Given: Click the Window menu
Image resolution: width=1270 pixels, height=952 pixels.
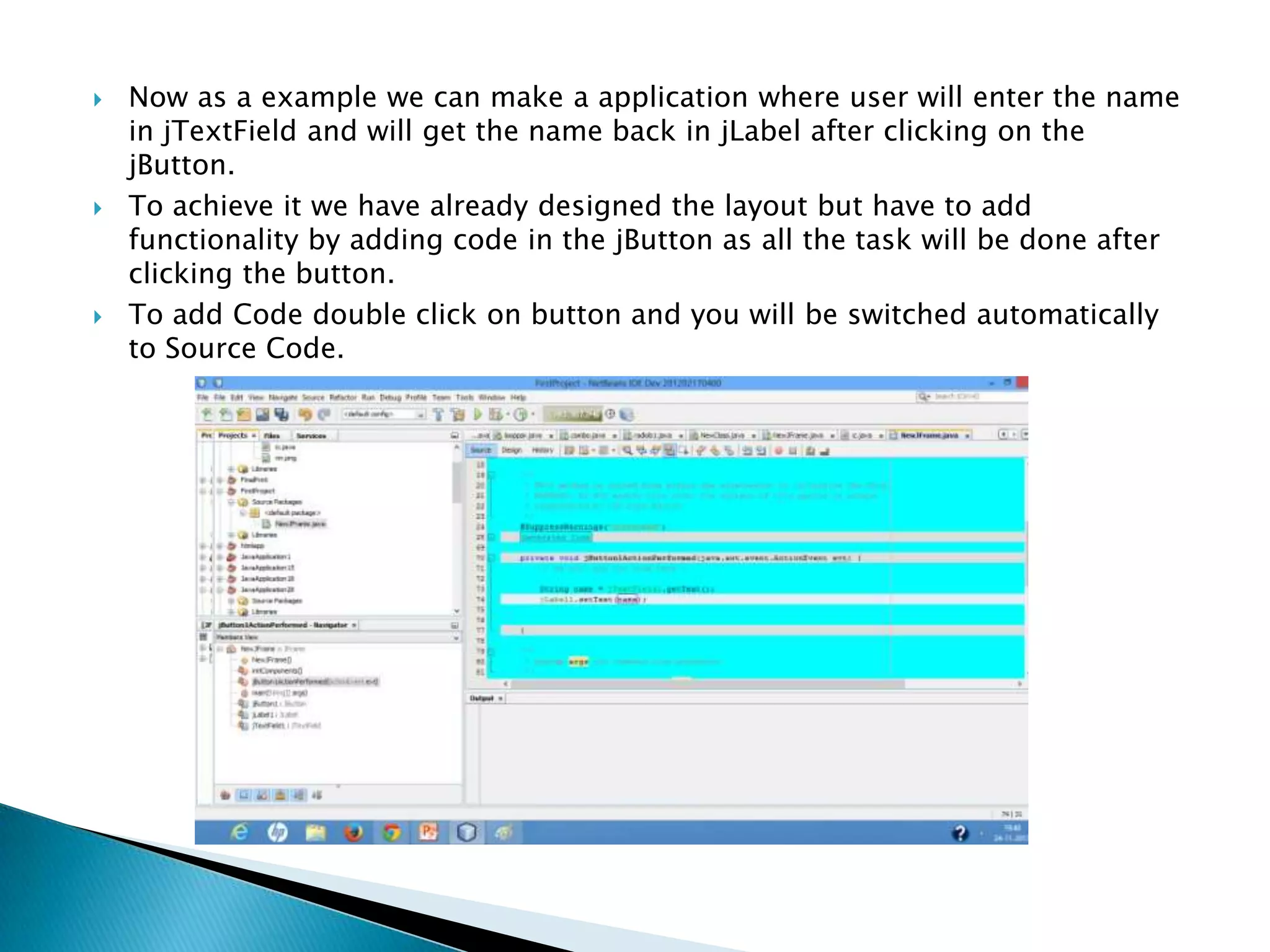Looking at the screenshot, I should tap(492, 397).
